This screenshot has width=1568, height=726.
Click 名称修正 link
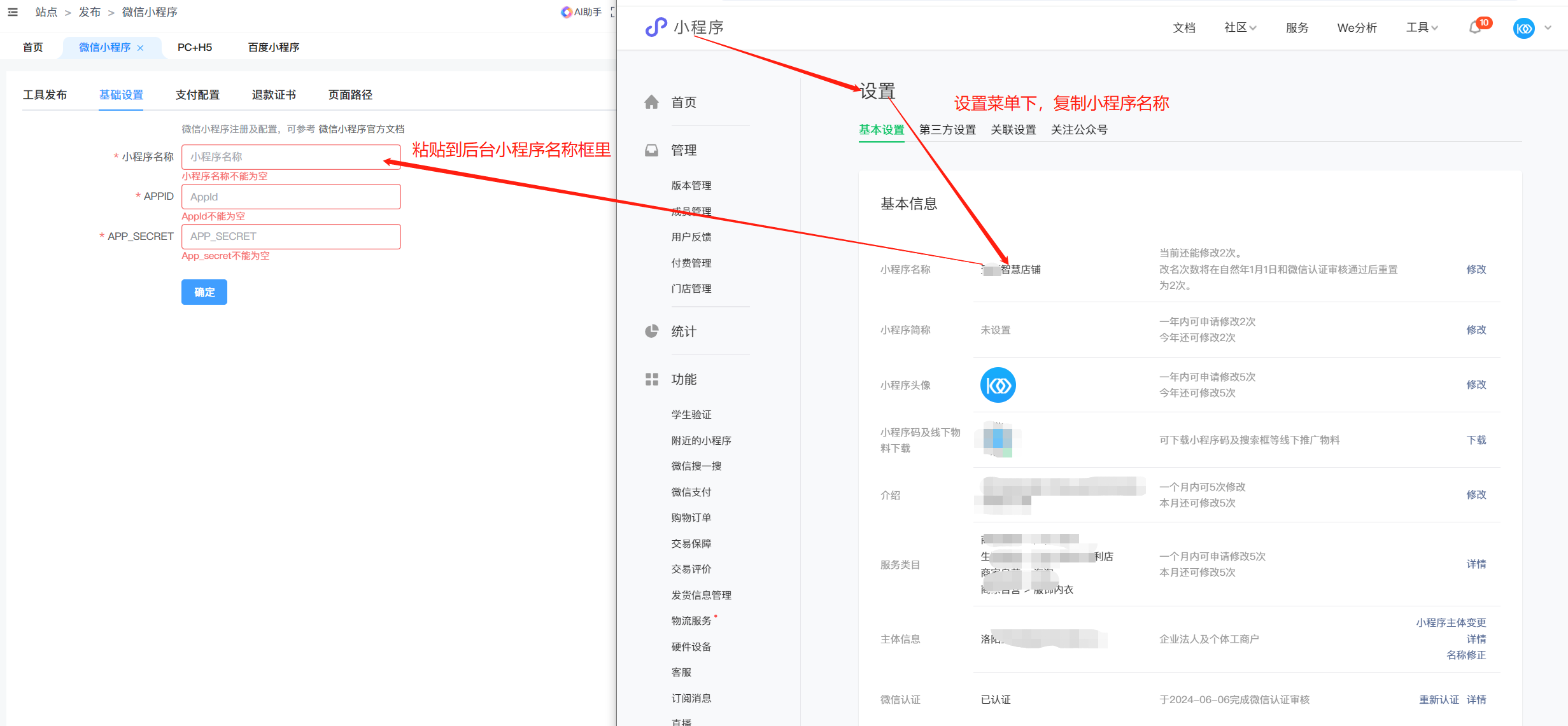(1466, 655)
